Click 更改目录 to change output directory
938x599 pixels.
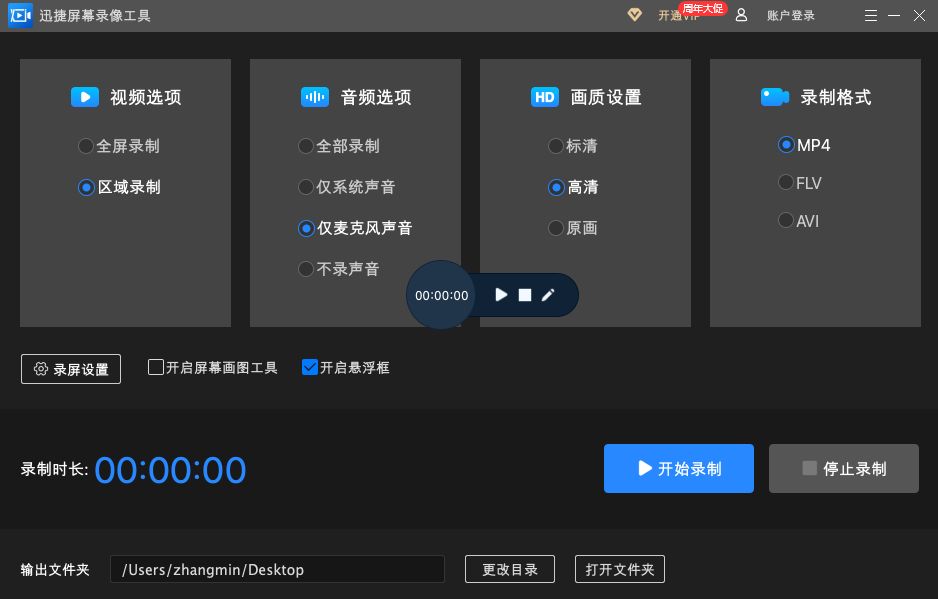[510, 569]
